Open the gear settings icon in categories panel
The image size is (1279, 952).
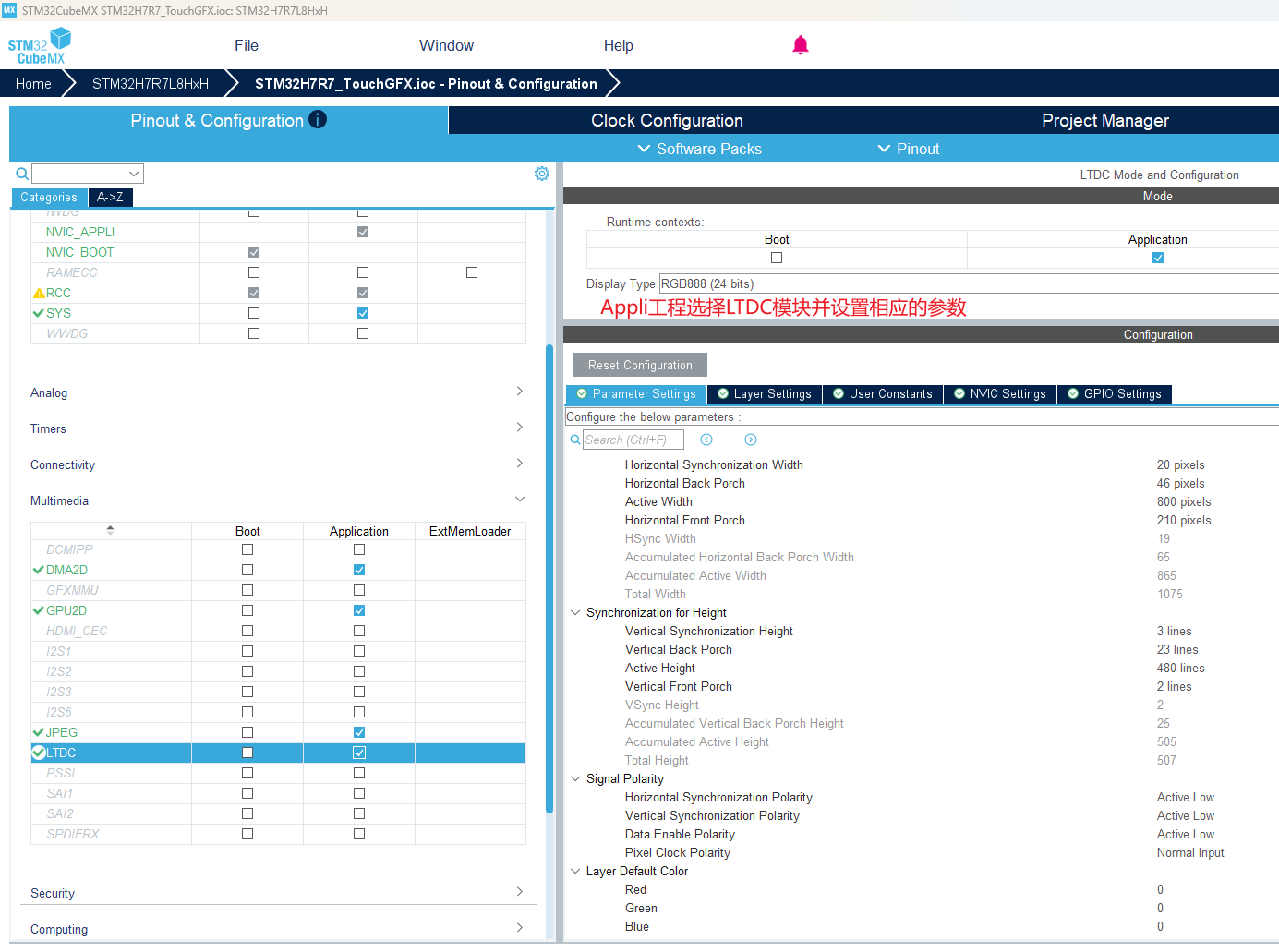coord(542,174)
